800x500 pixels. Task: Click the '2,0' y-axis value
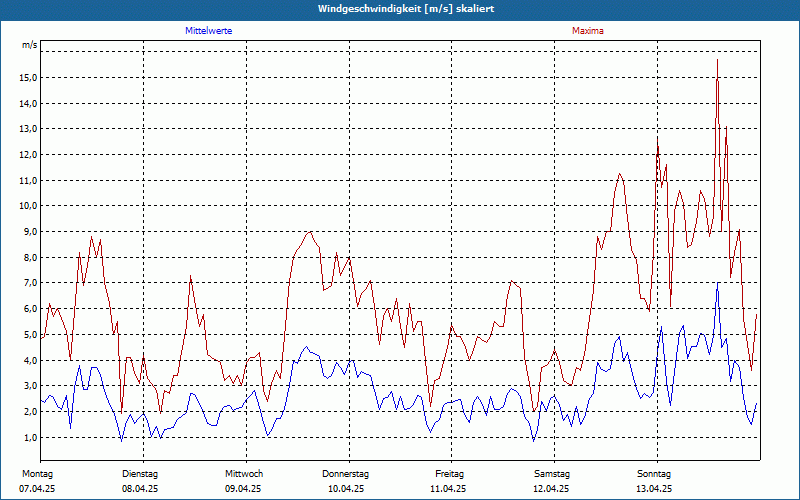coord(29,412)
